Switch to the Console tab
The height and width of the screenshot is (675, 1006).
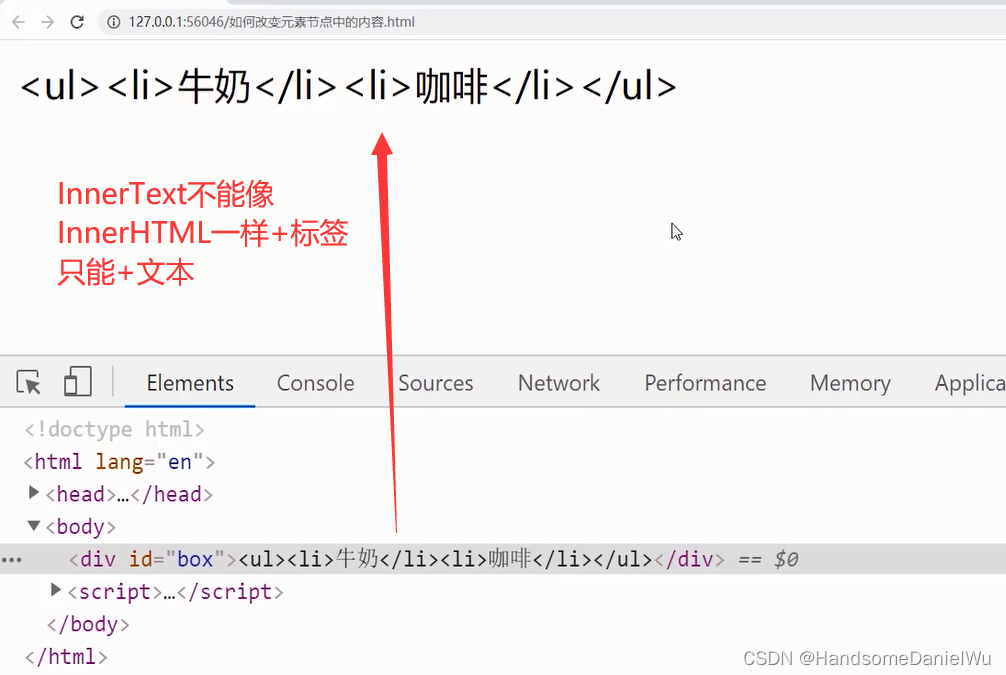[315, 382]
